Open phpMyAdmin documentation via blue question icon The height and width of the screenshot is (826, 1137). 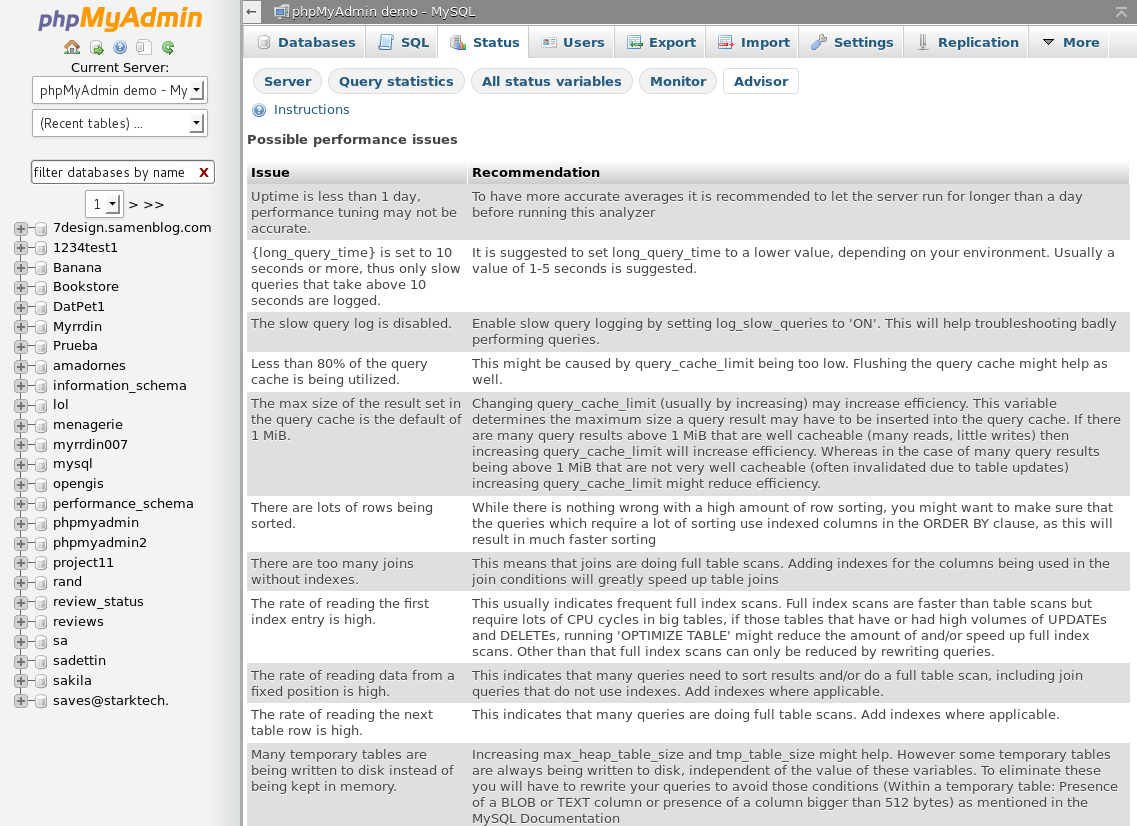pyautogui.click(x=120, y=47)
